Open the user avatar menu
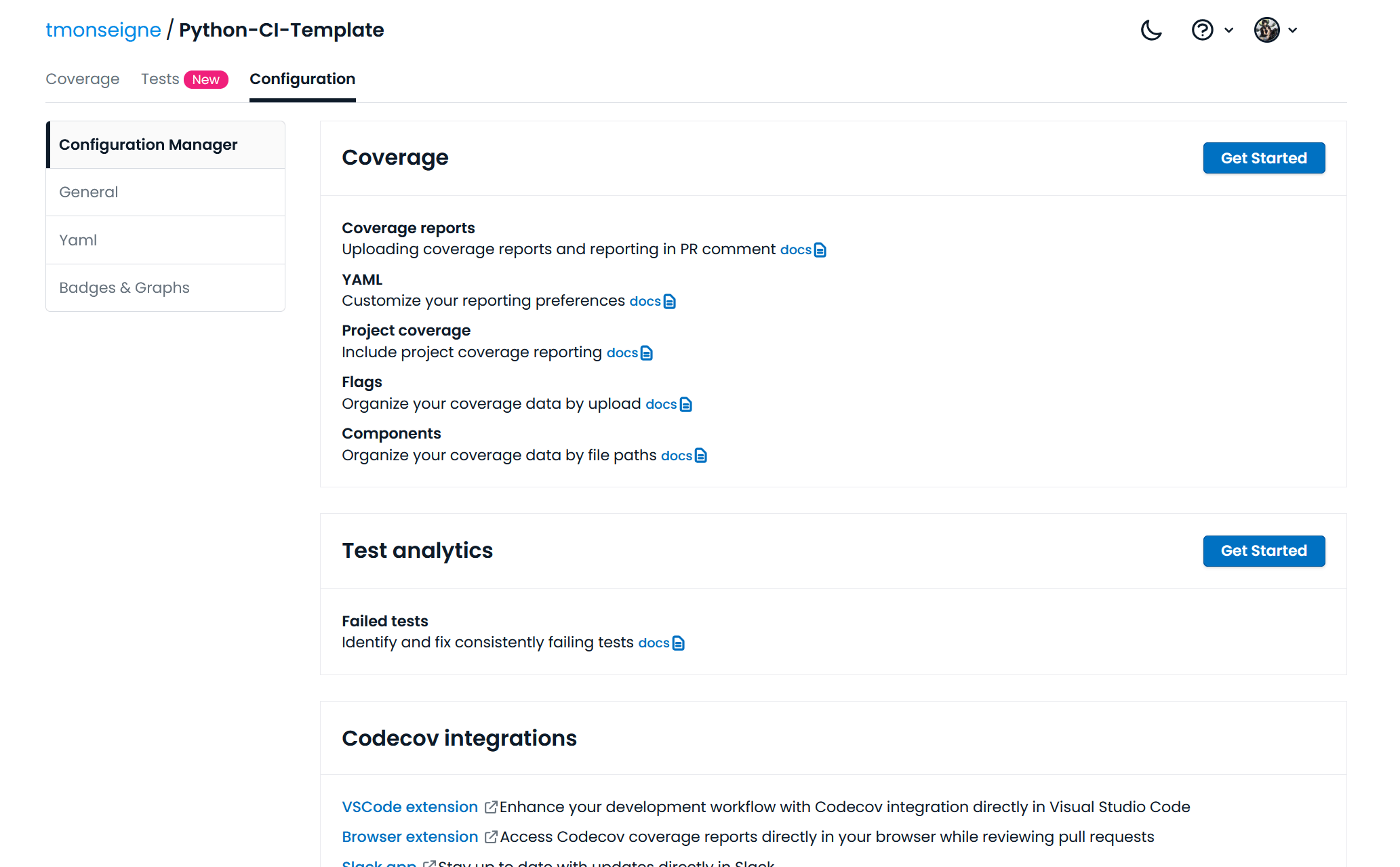Screen dimensions: 1400x867 point(1266,31)
